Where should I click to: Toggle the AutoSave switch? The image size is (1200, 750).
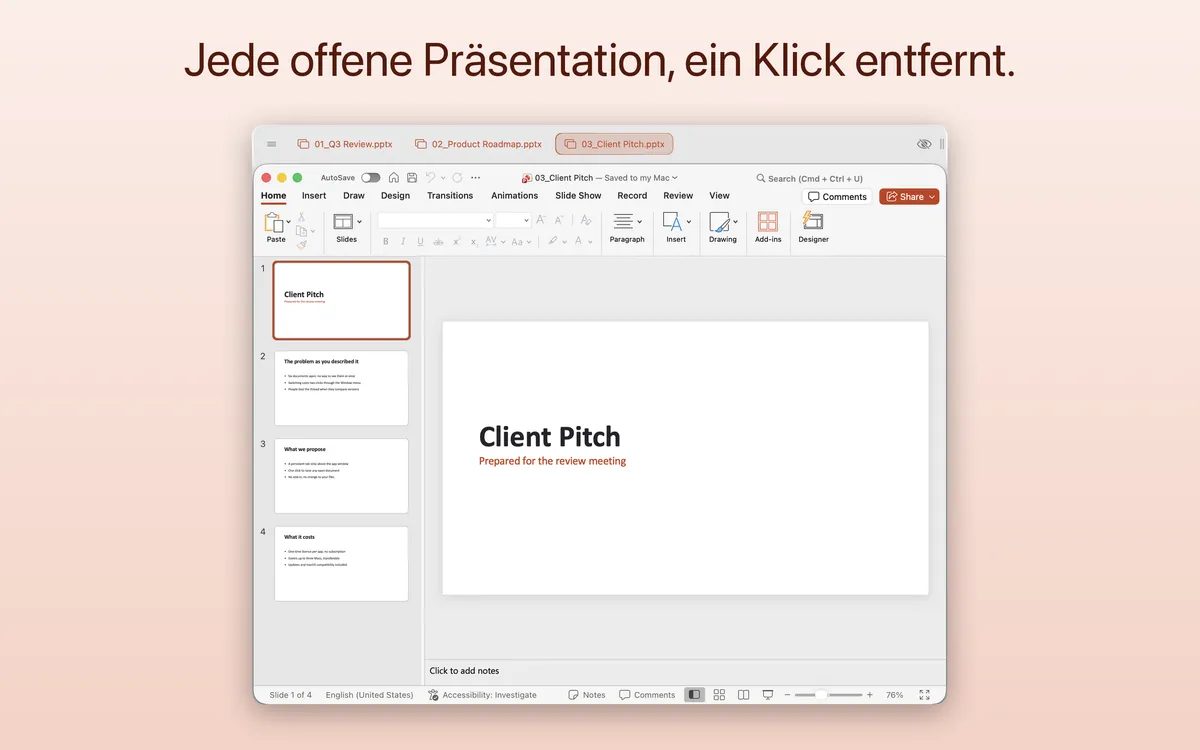371,177
